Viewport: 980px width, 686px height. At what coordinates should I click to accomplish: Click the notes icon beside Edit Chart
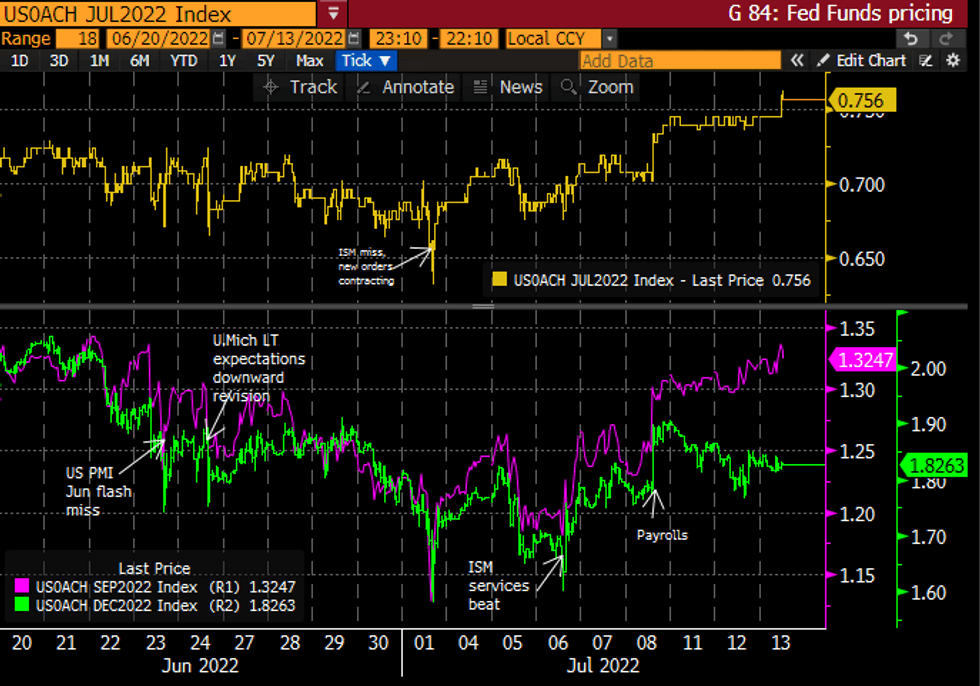tap(926, 61)
